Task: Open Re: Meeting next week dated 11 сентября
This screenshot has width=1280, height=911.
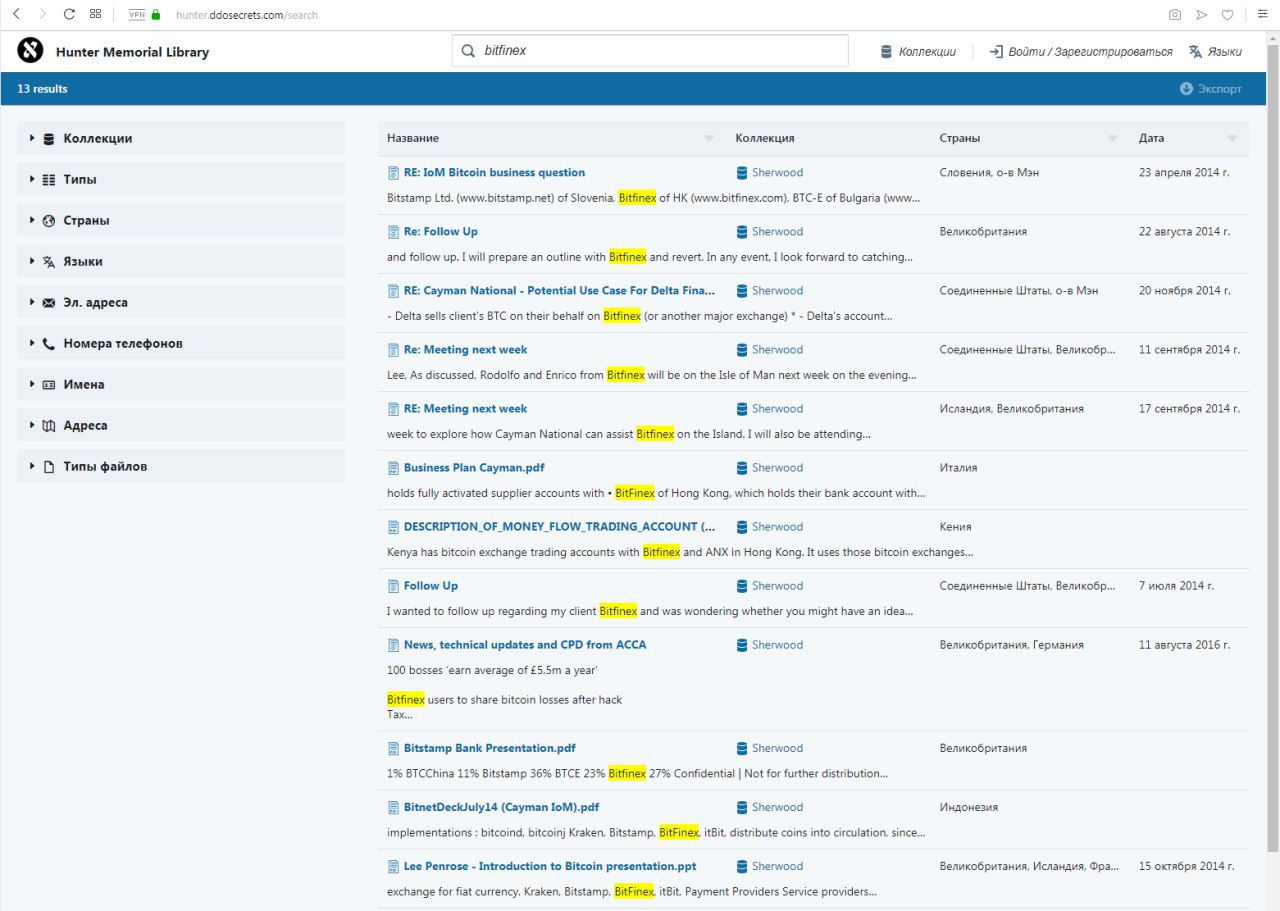Action: point(465,350)
